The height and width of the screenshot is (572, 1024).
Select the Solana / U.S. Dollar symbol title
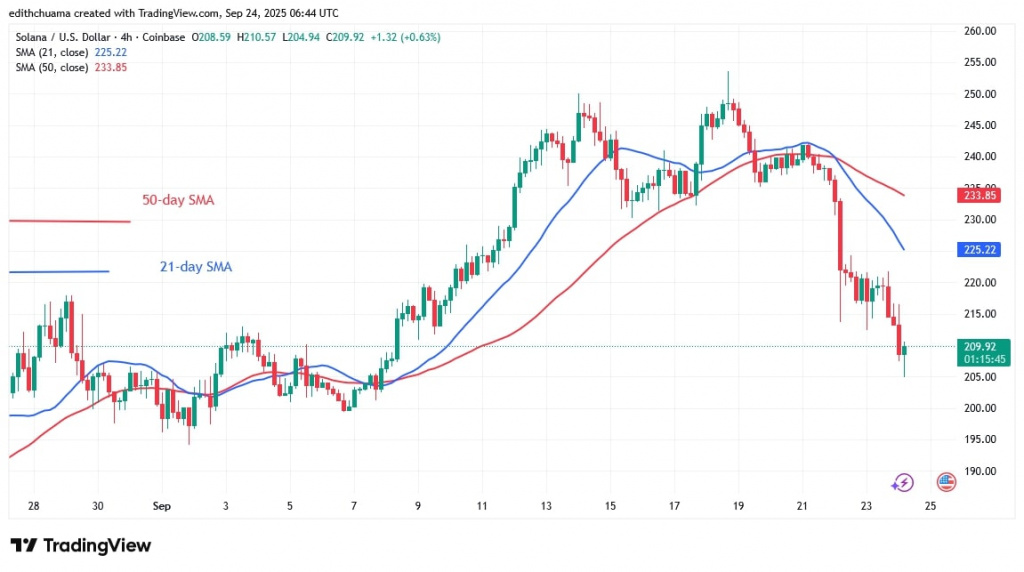coord(61,37)
